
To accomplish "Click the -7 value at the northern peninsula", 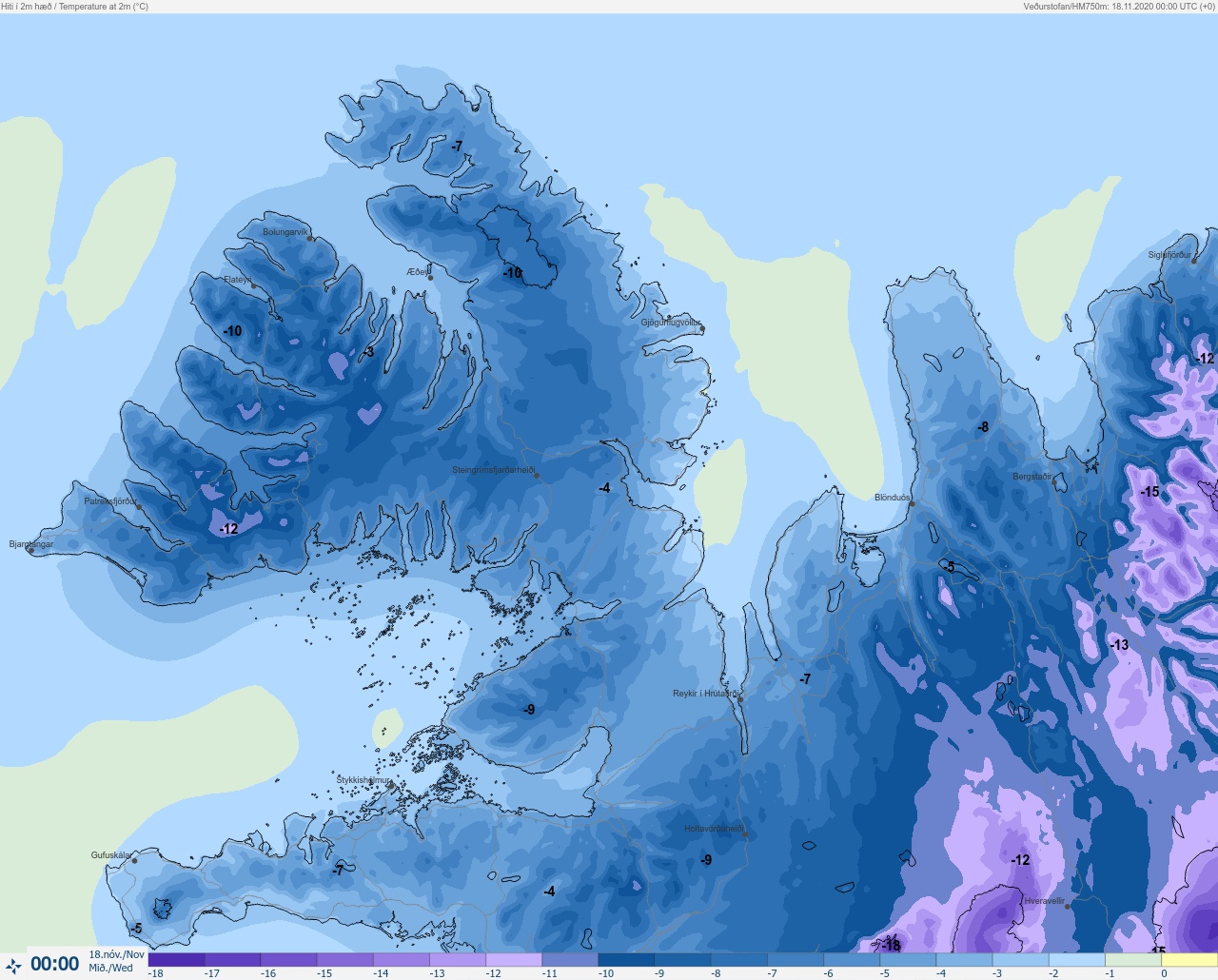I will click(x=457, y=147).
